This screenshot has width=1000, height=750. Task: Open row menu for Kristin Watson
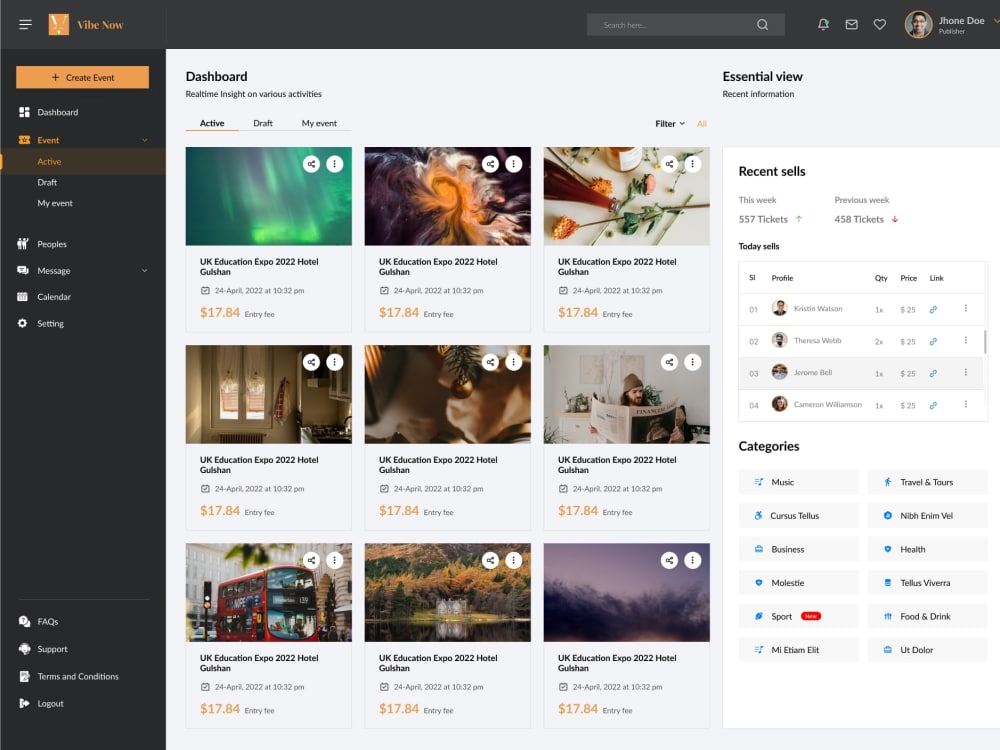(x=966, y=309)
